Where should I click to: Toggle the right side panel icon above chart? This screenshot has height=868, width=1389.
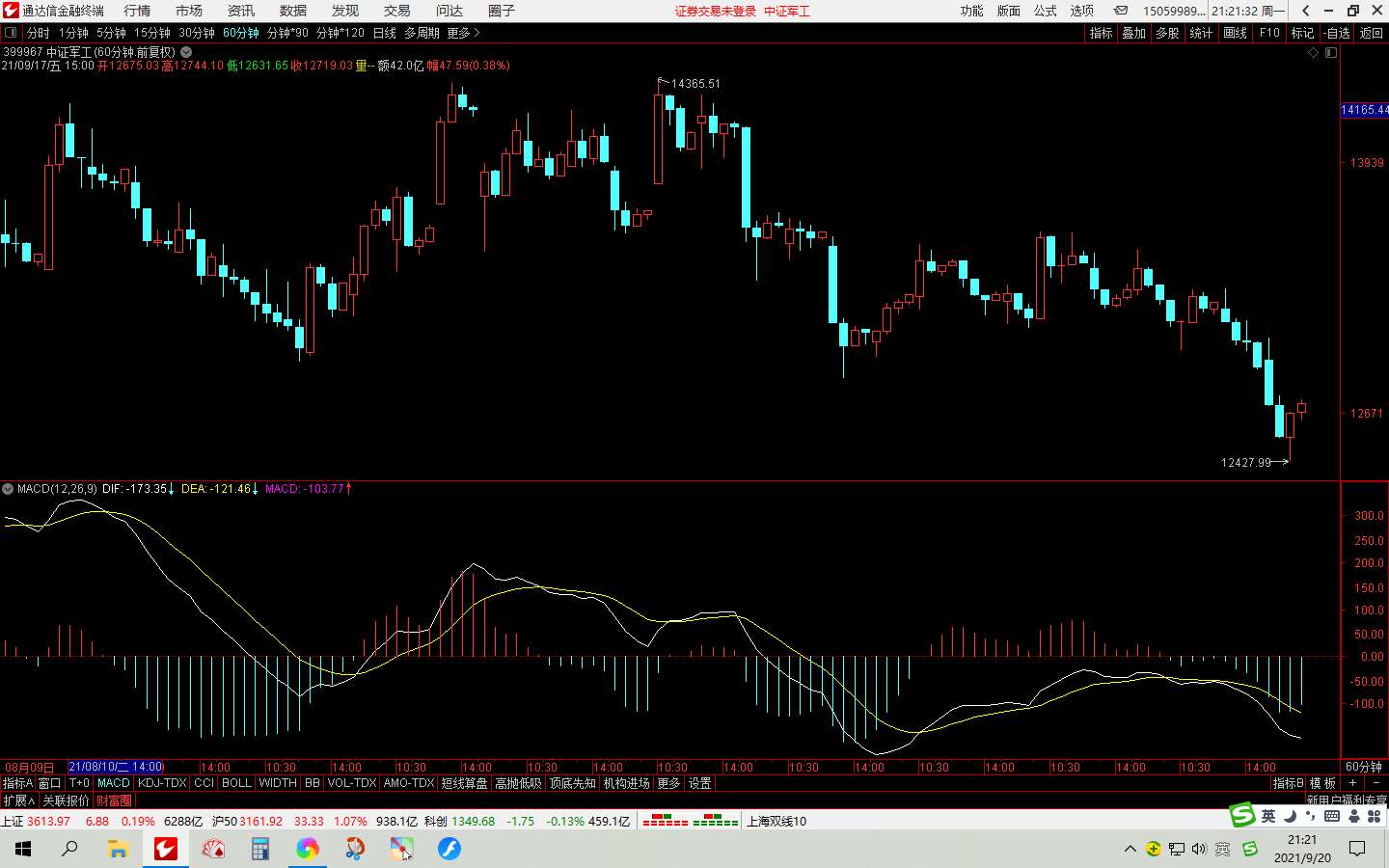(1331, 52)
